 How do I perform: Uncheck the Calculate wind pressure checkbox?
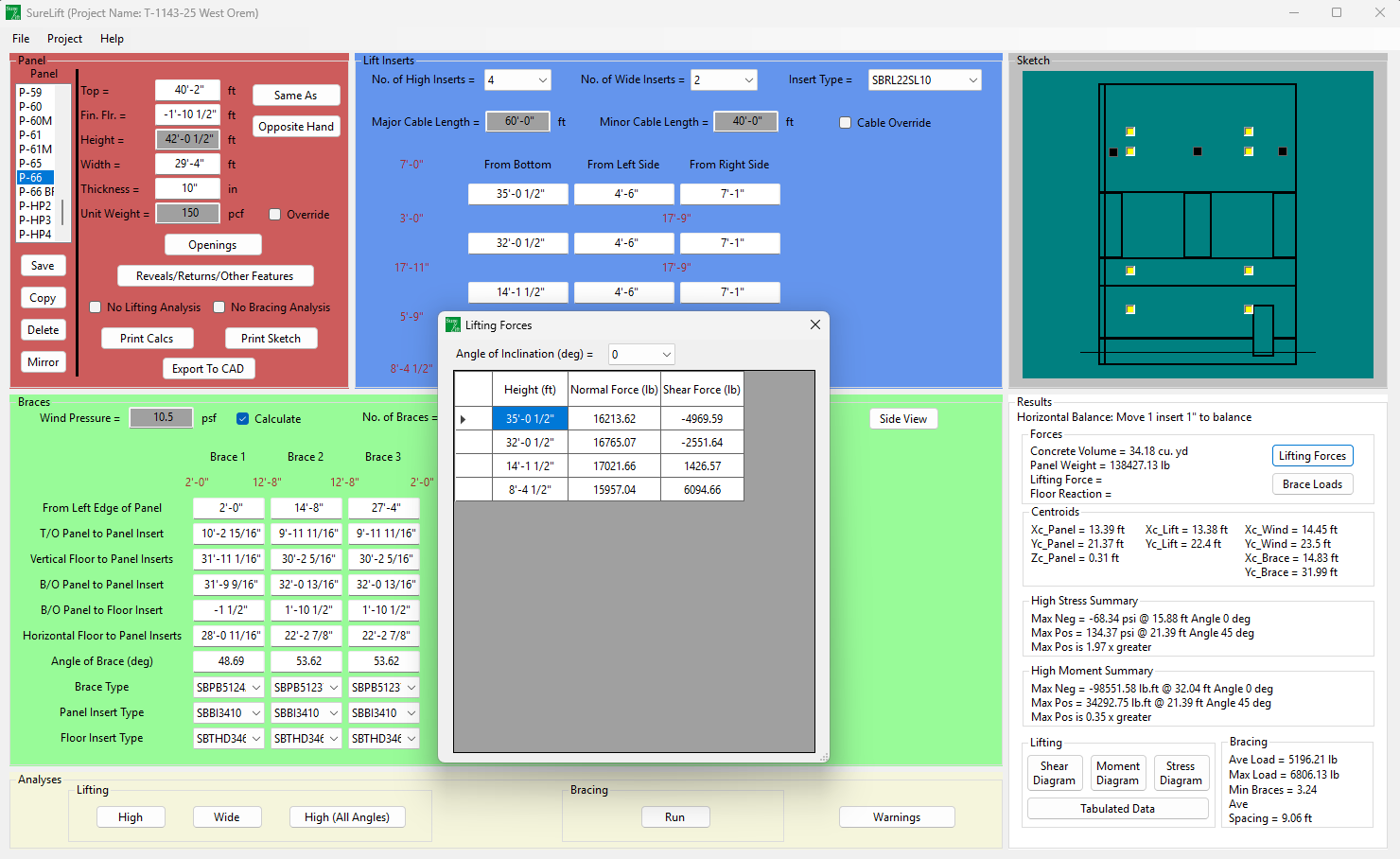[x=243, y=418]
